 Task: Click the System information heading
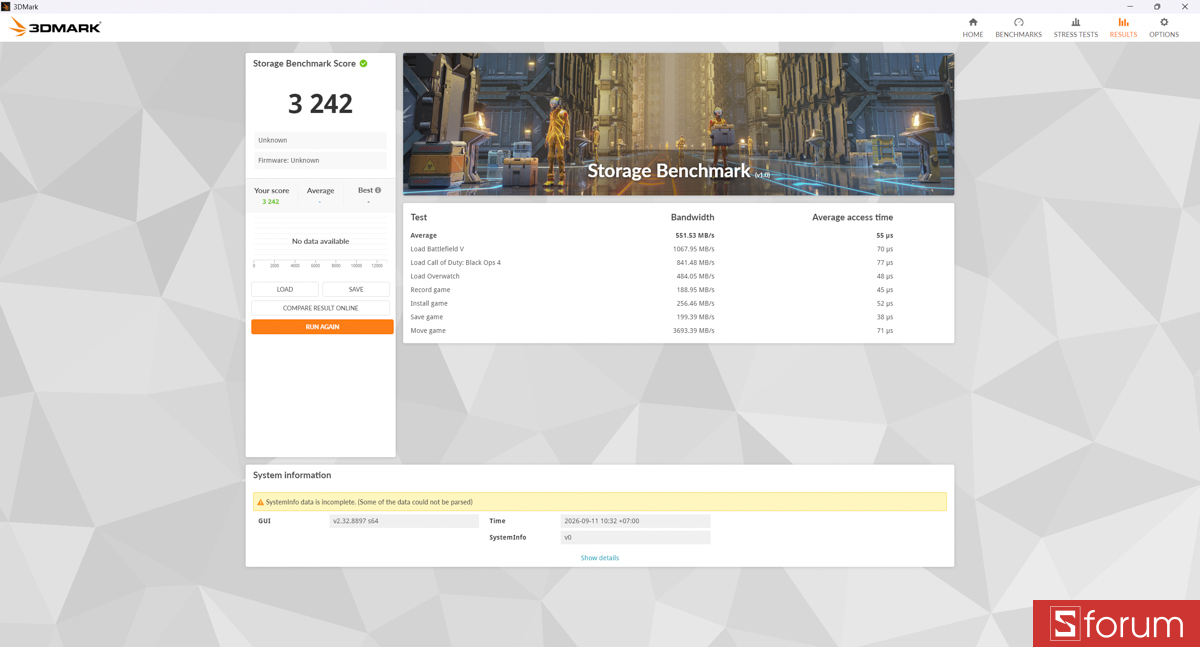click(292, 475)
